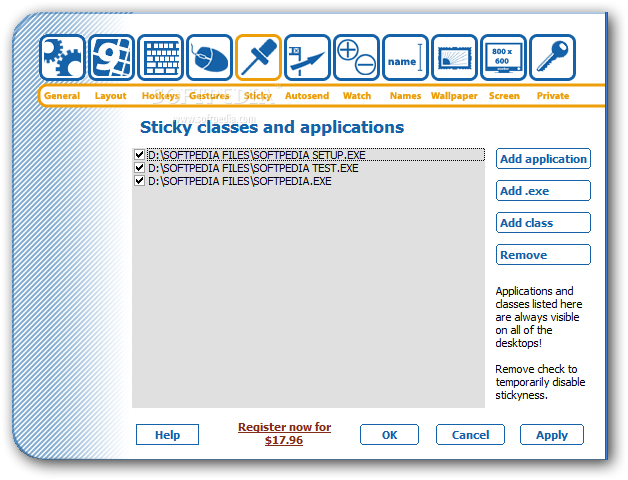The height and width of the screenshot is (480, 628).
Task: Select the Layout grid icon
Action: click(111, 57)
